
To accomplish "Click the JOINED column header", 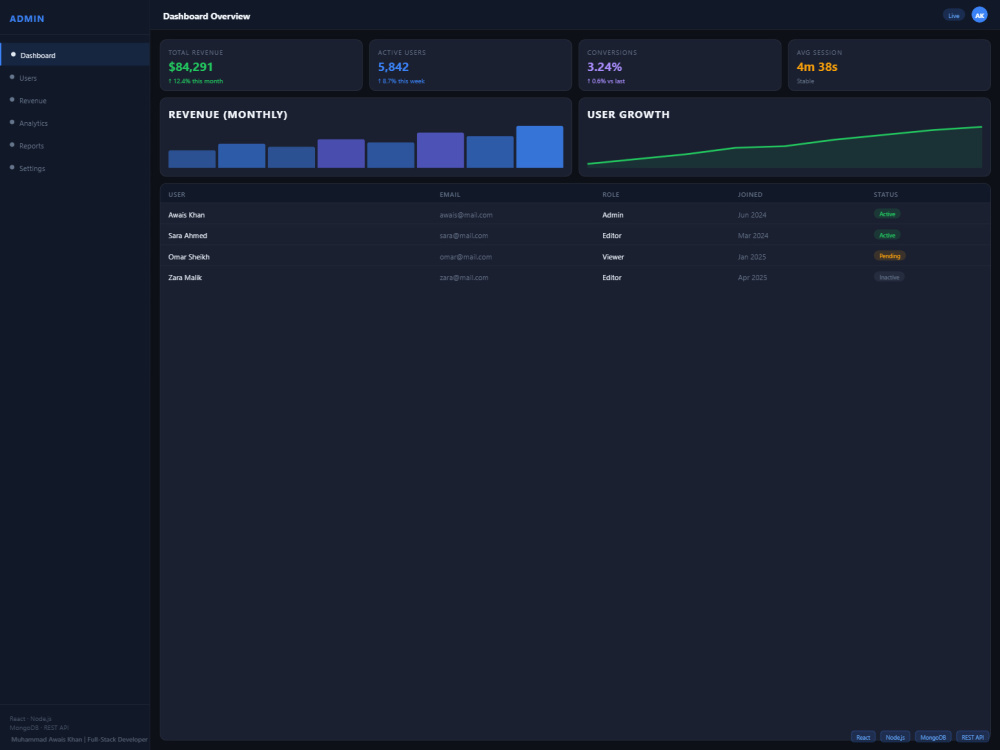I will pos(750,195).
